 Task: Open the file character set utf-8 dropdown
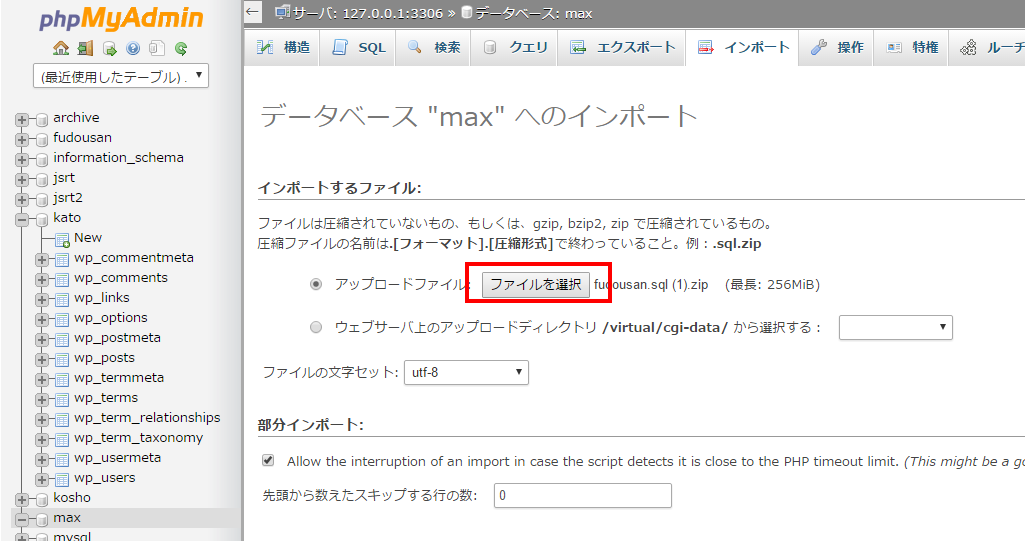click(x=466, y=373)
